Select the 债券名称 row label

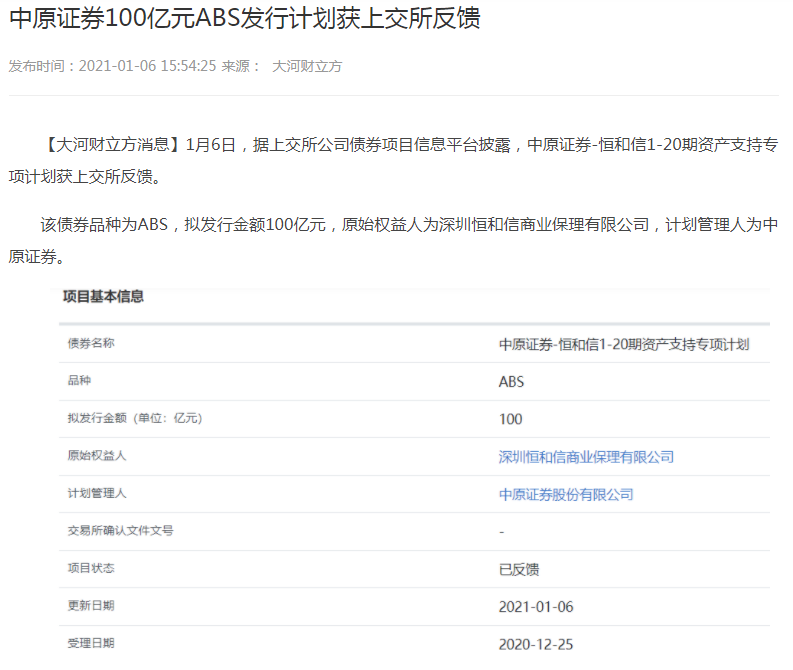[x=91, y=343]
